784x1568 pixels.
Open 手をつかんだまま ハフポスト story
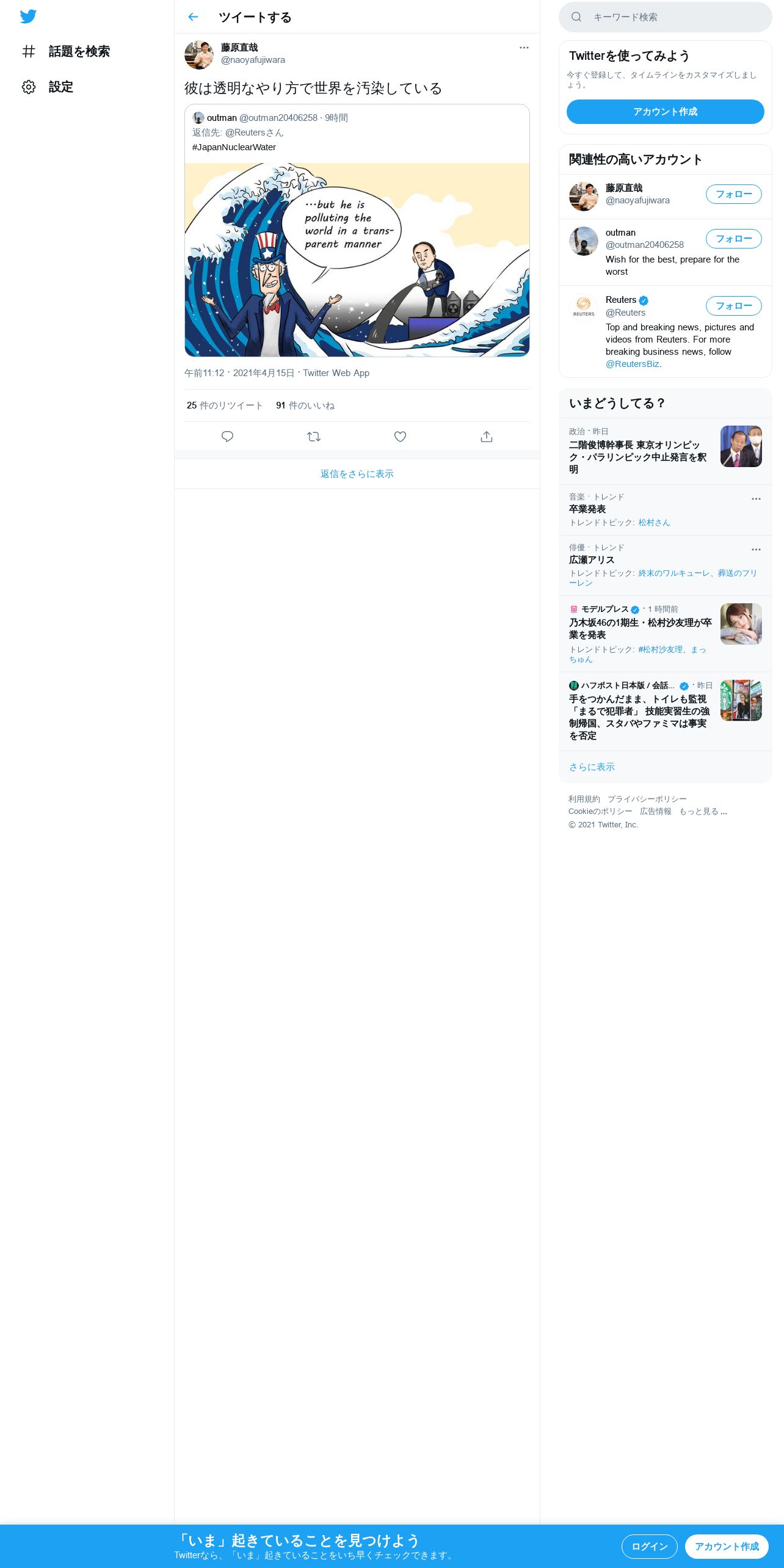pyautogui.click(x=639, y=717)
